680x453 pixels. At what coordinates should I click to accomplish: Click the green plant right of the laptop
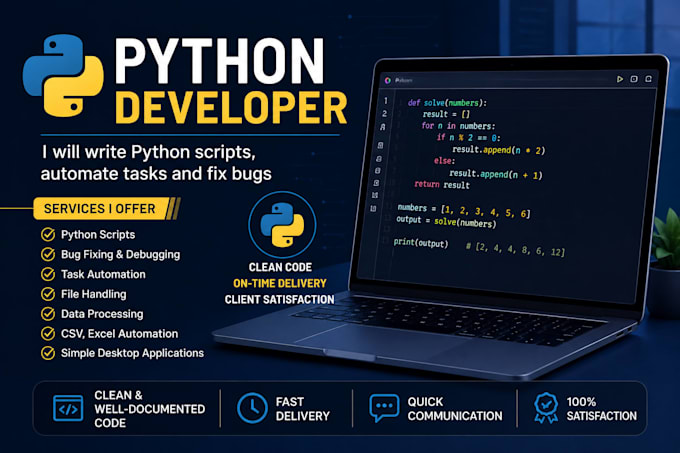click(x=666, y=238)
